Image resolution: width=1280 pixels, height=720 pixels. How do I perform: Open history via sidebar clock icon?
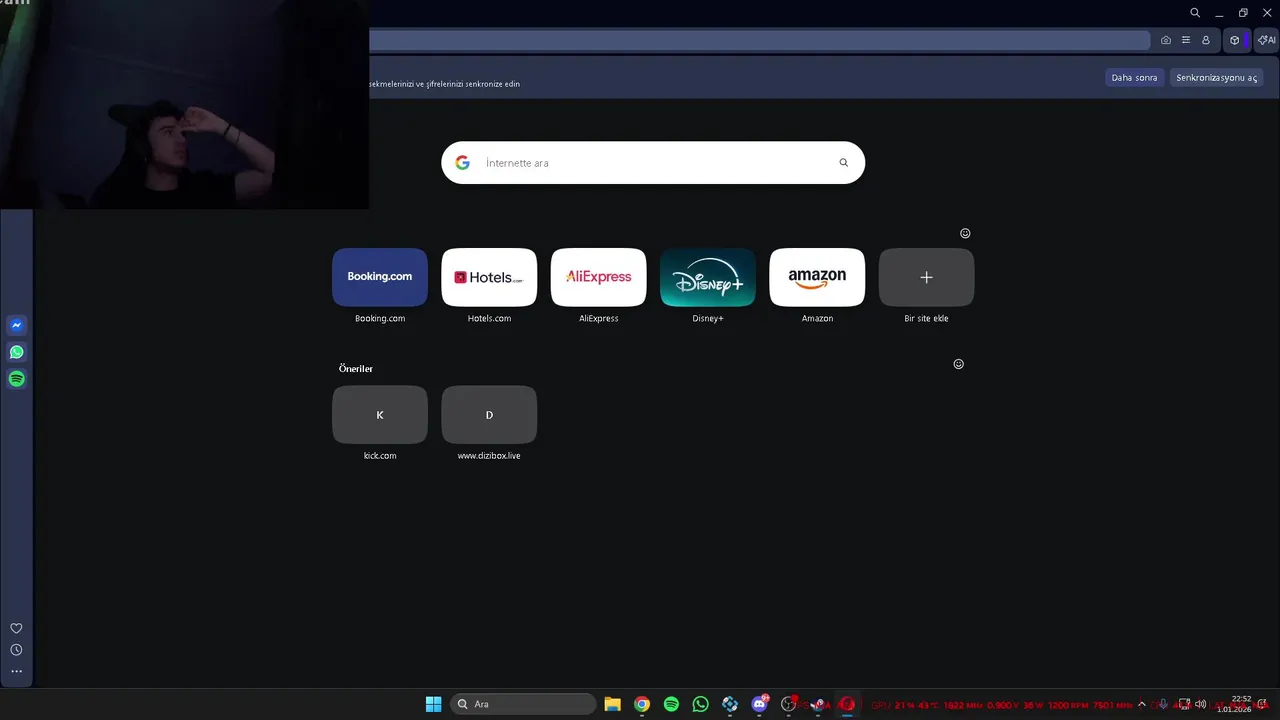click(16, 650)
